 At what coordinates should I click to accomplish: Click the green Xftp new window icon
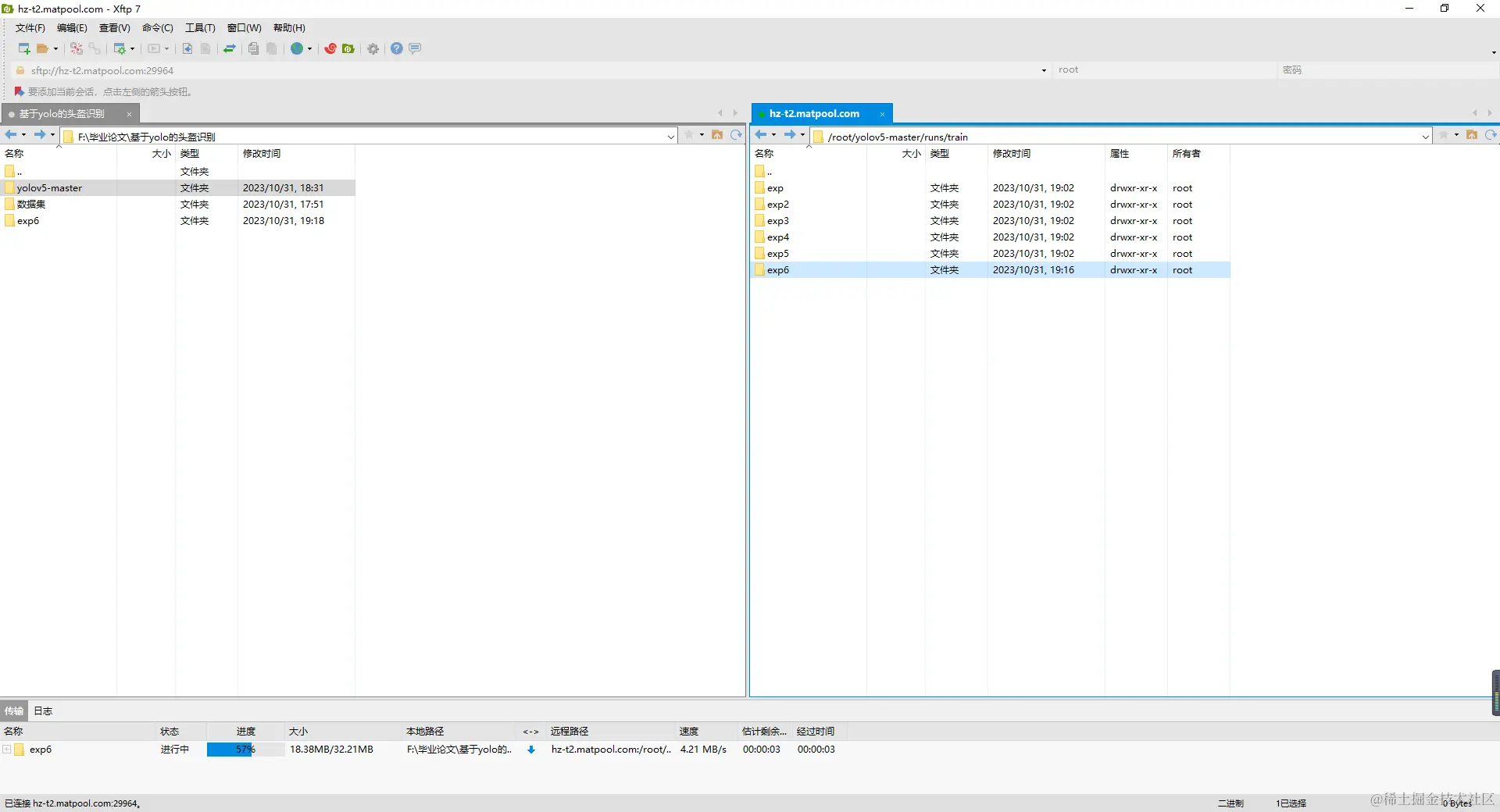click(348, 48)
